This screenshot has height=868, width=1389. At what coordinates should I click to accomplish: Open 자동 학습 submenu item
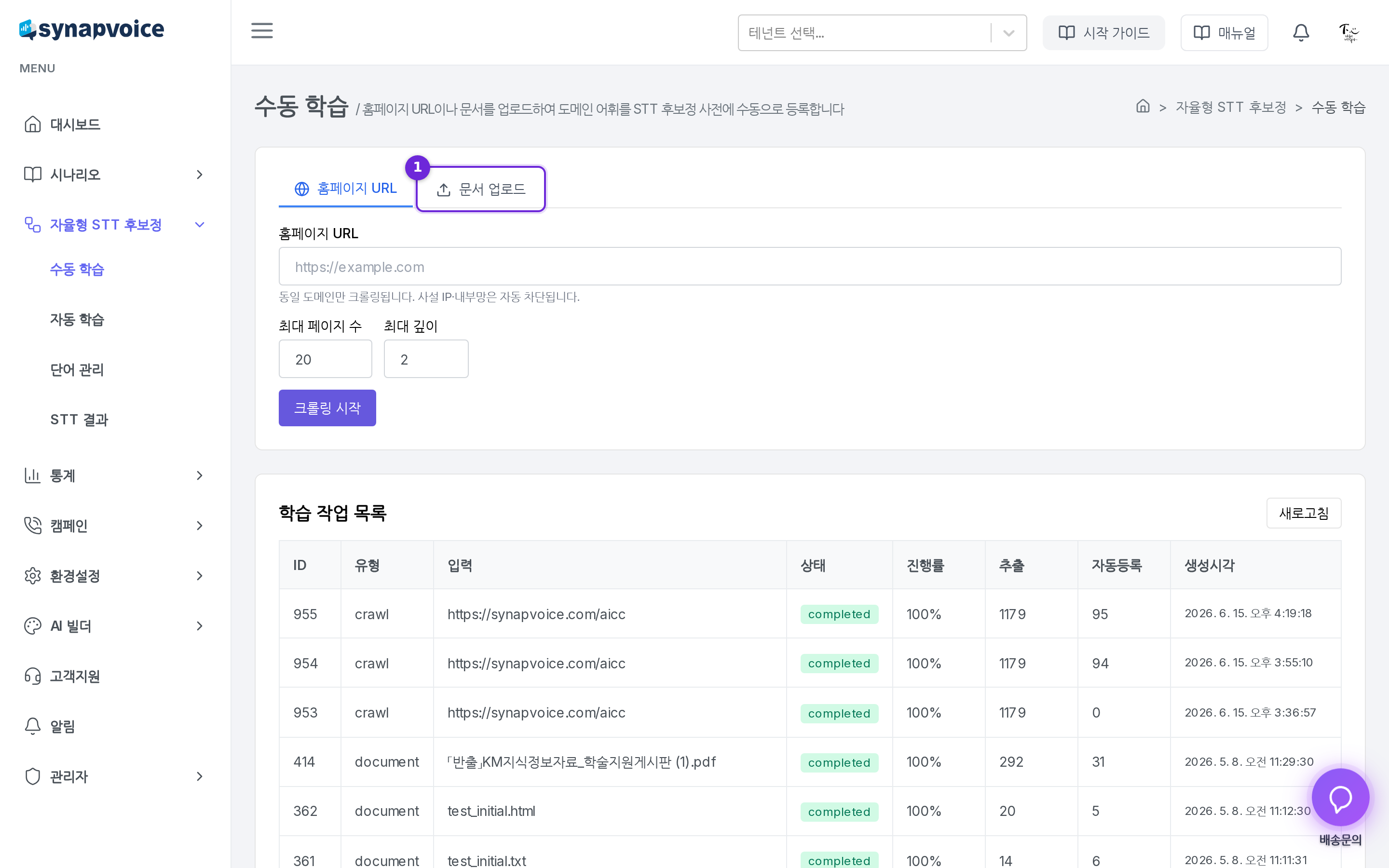[77, 319]
